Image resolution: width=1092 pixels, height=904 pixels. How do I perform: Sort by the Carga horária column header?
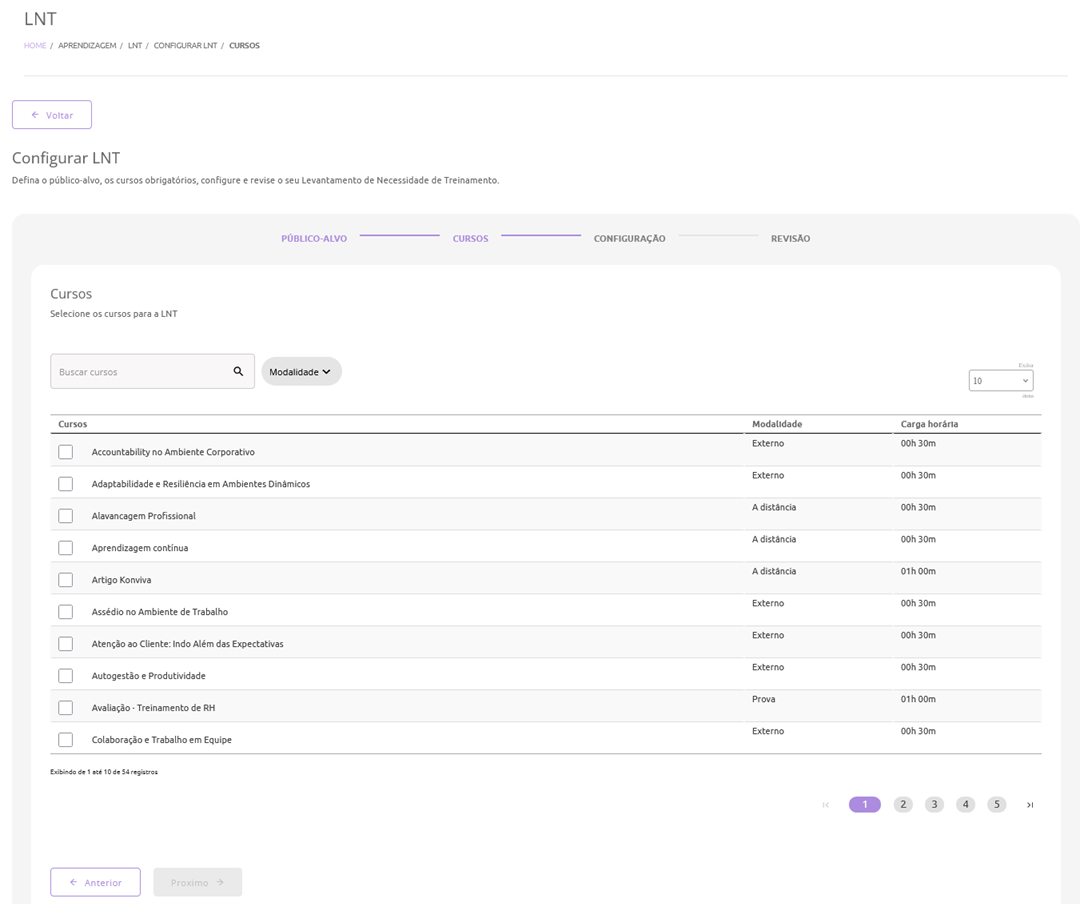pos(931,424)
